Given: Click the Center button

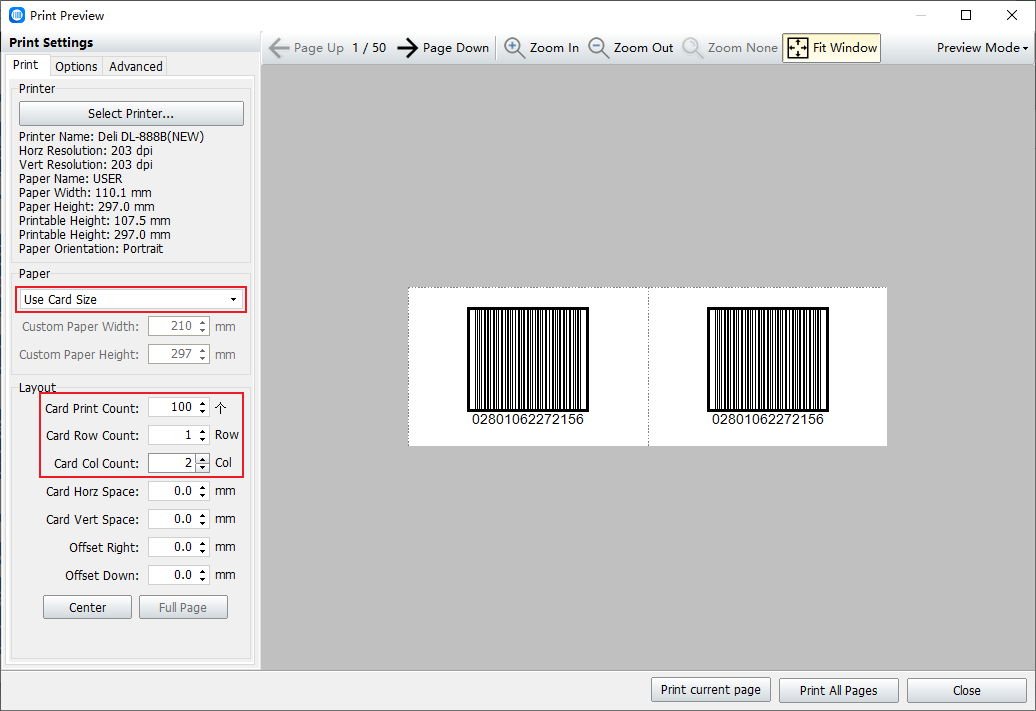Looking at the screenshot, I should [x=87, y=607].
